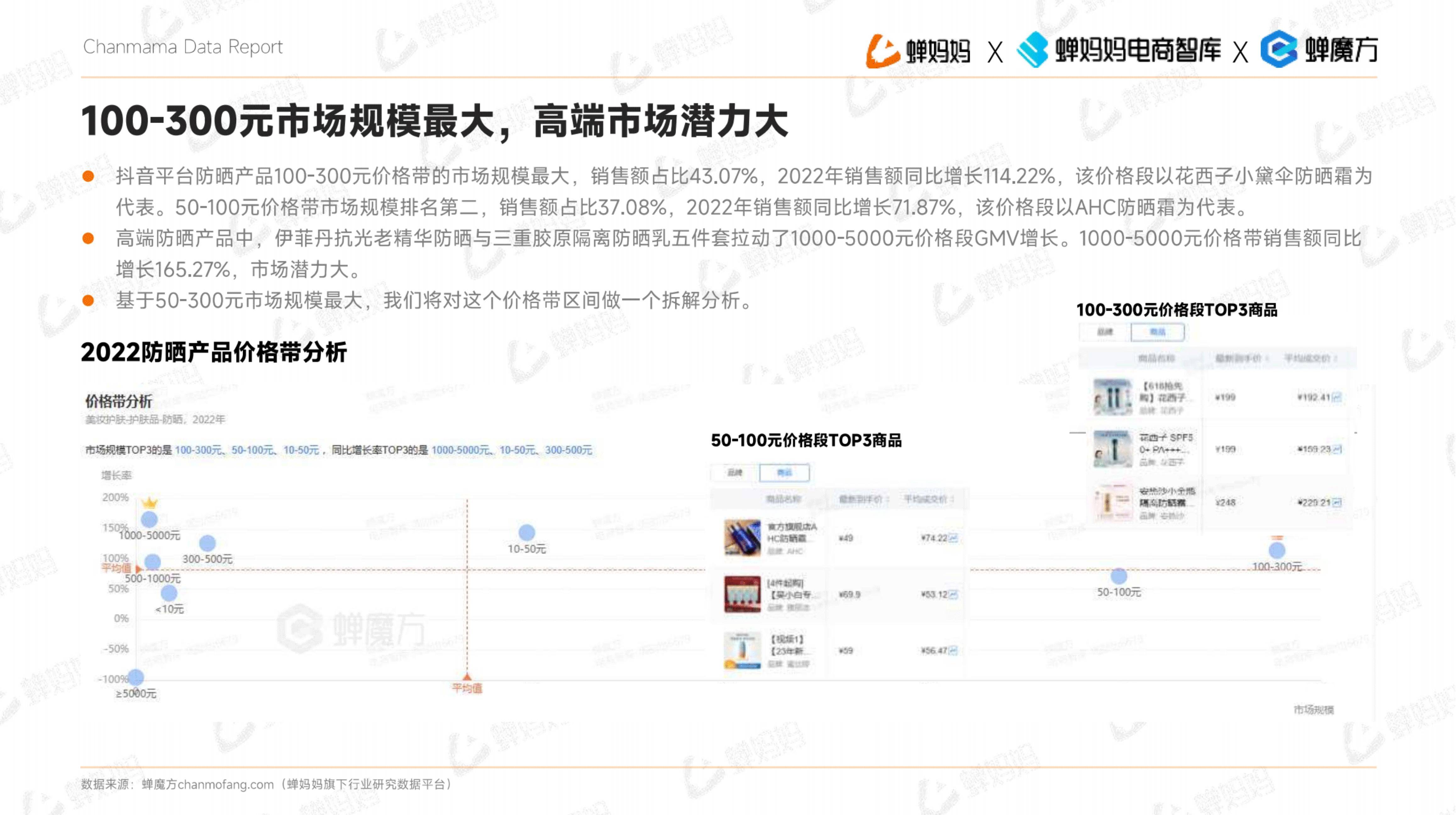The height and width of the screenshot is (815, 1456).
Task: Click trend icon beside ¥53.12 price
Action: click(x=954, y=595)
